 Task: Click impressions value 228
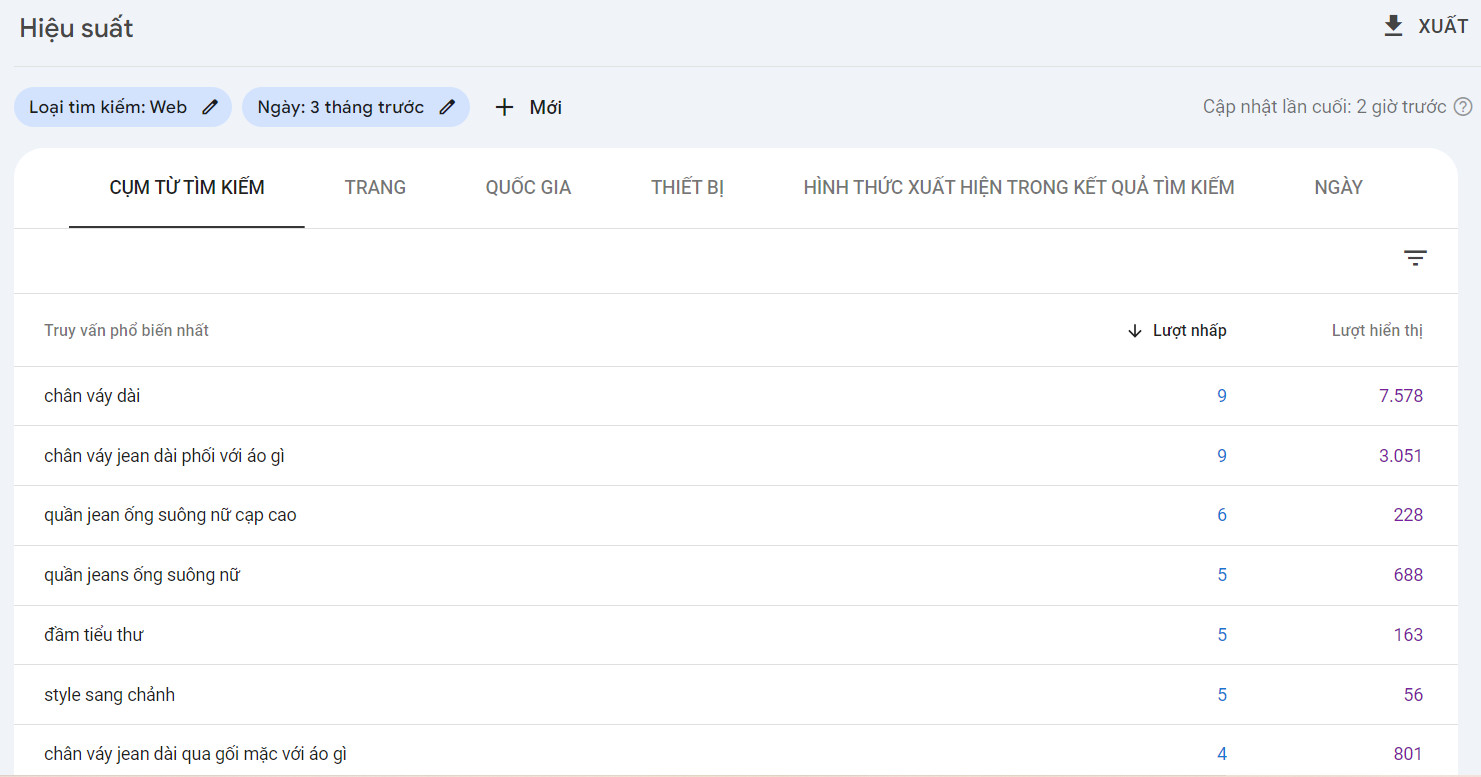[1408, 516]
